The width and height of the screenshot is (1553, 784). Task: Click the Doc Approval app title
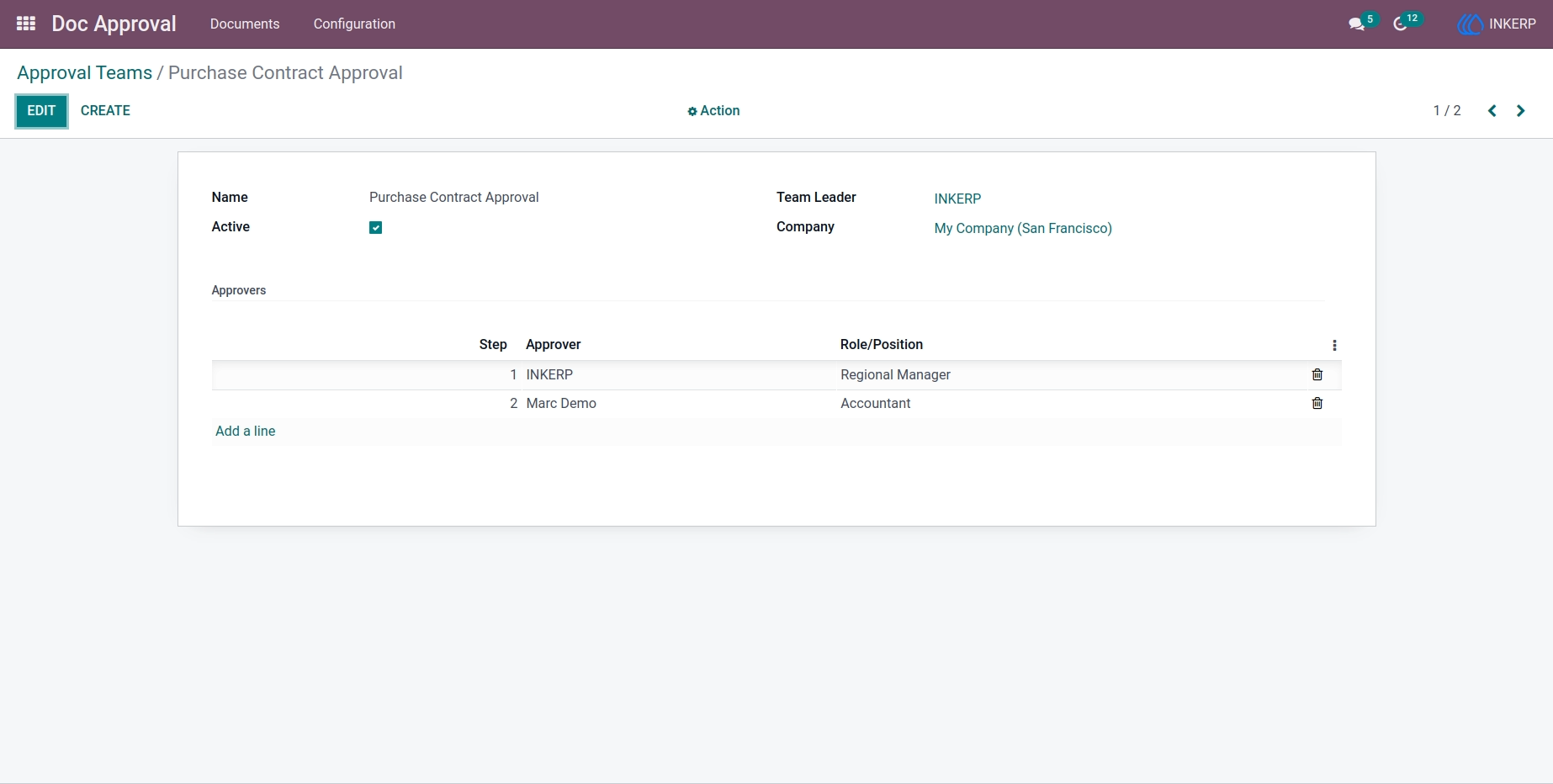tap(114, 24)
